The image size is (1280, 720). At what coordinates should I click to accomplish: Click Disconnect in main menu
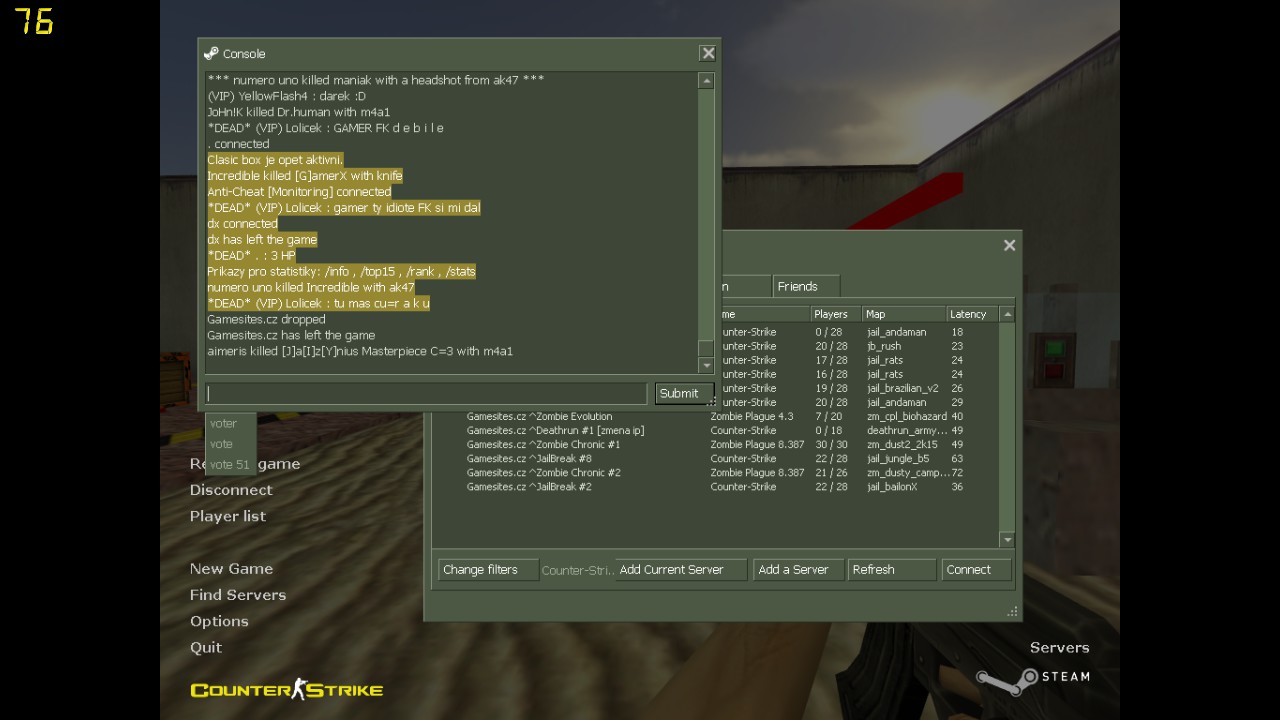click(x=231, y=490)
